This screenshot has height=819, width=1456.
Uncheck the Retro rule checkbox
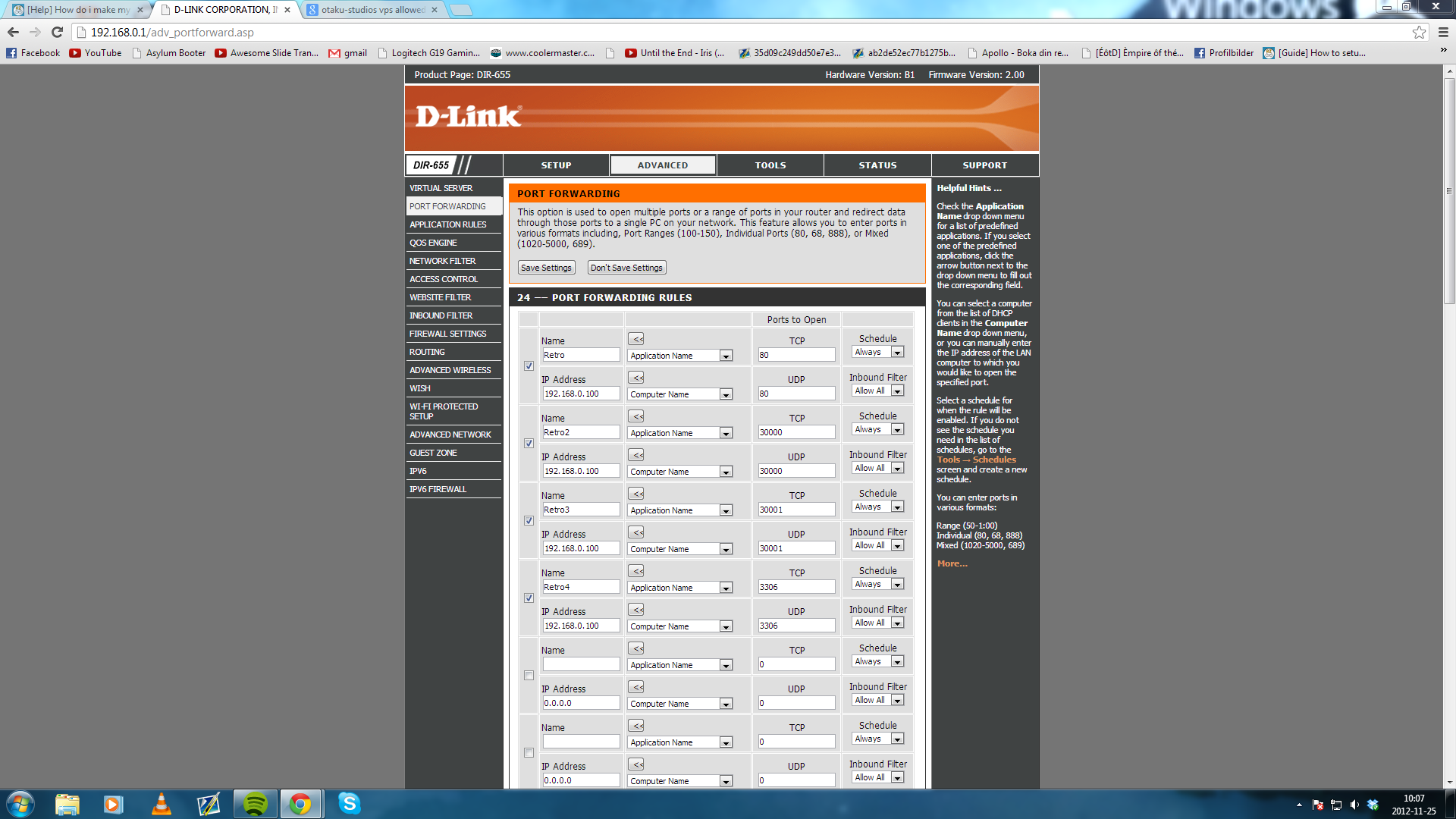coord(529,366)
